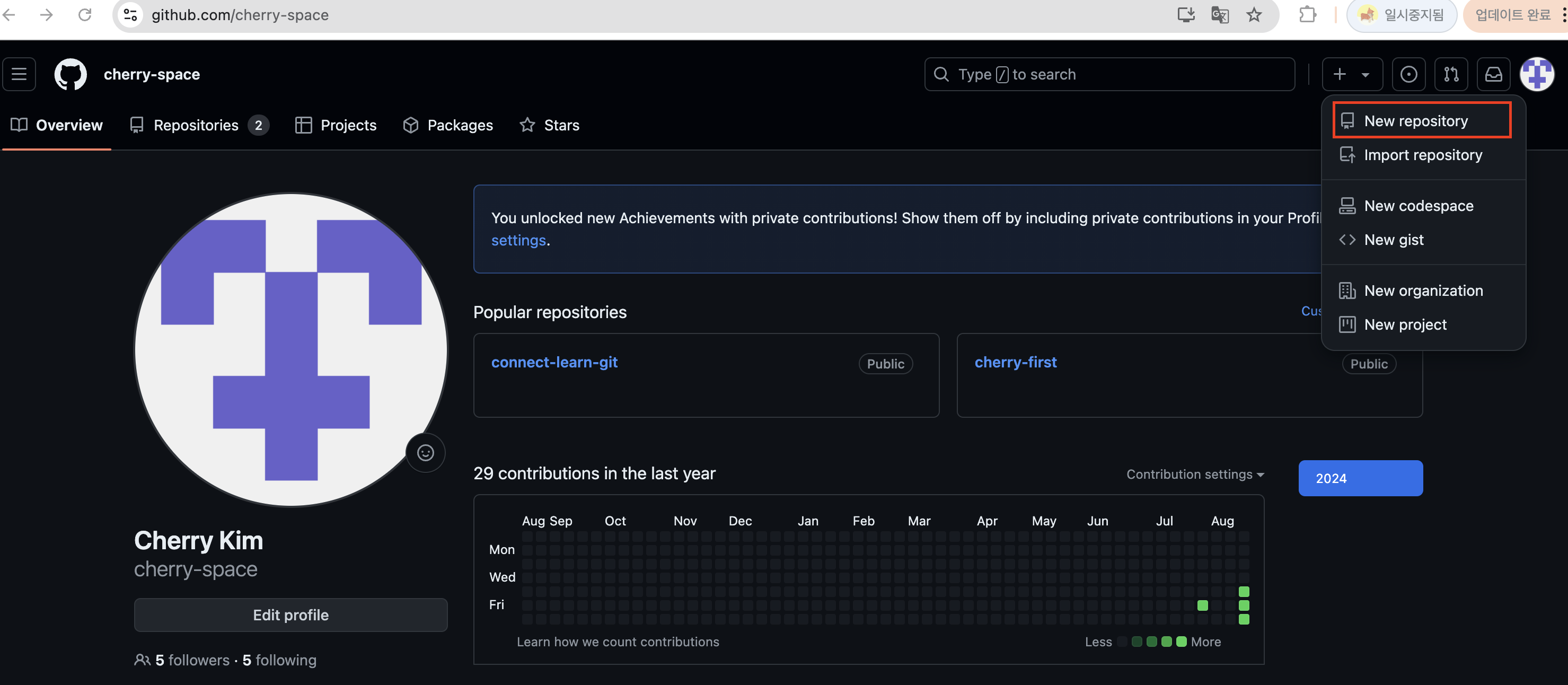
Task: Open the hamburger navigation menu
Action: [19, 74]
